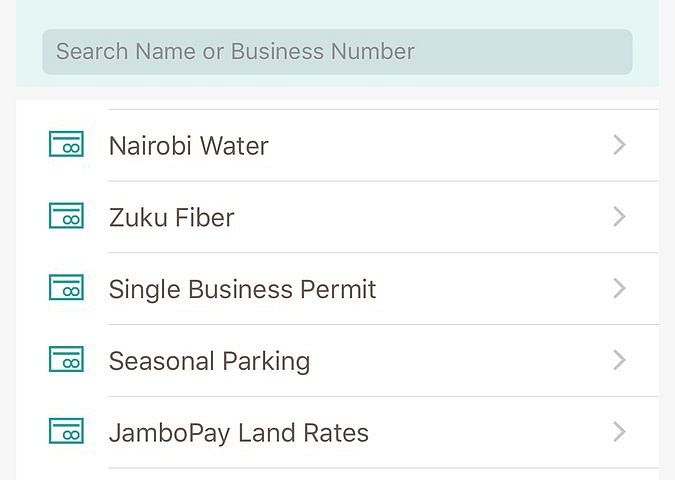This screenshot has width=675, height=480.
Task: Expand Nairobi Water via its chevron arrow
Action: [x=619, y=145]
